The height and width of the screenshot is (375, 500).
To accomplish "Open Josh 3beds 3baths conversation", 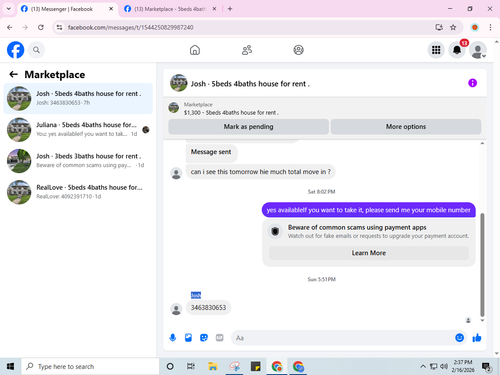I will pyautogui.click(x=78, y=161).
